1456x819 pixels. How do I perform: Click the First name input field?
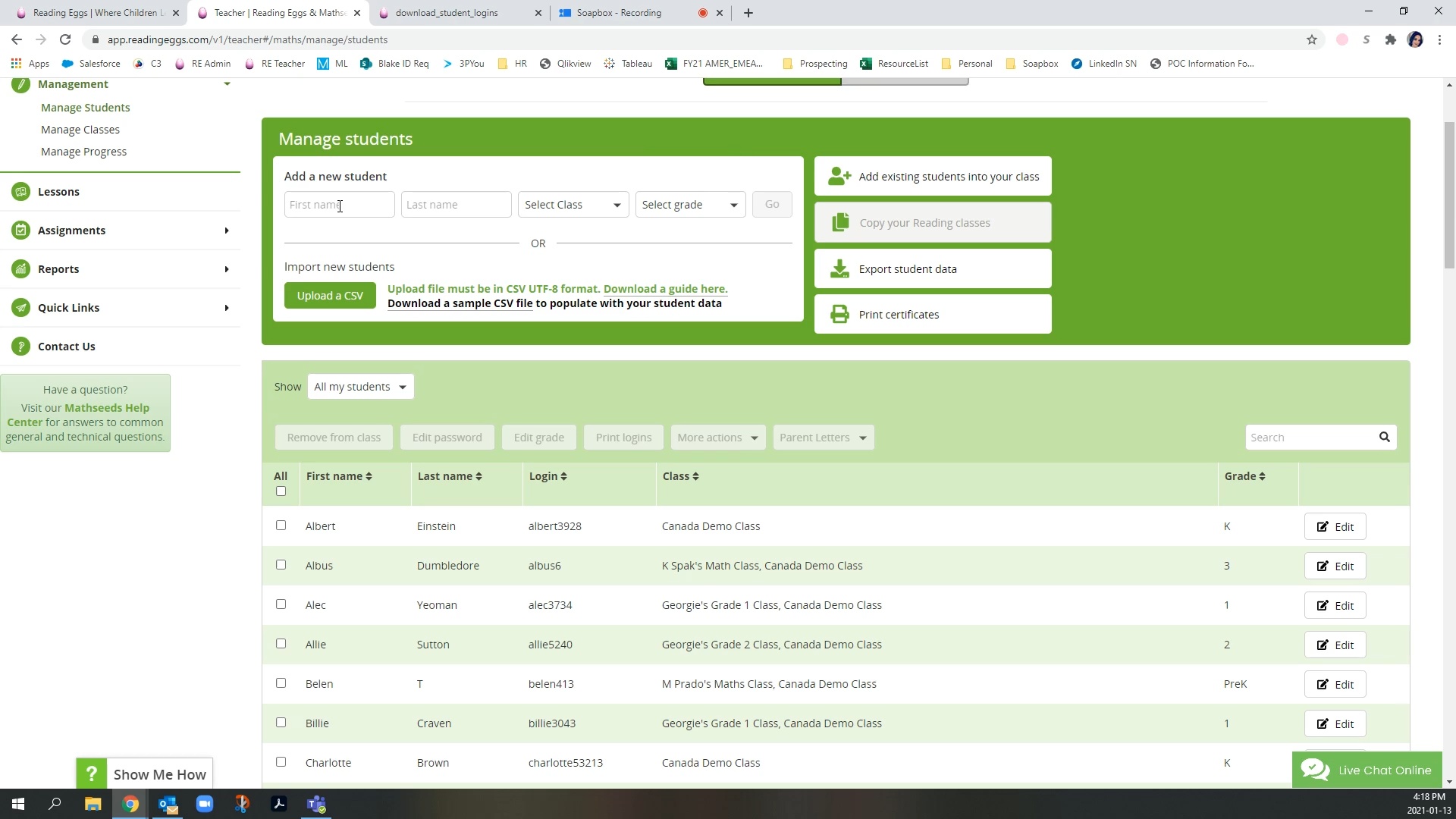(x=339, y=205)
